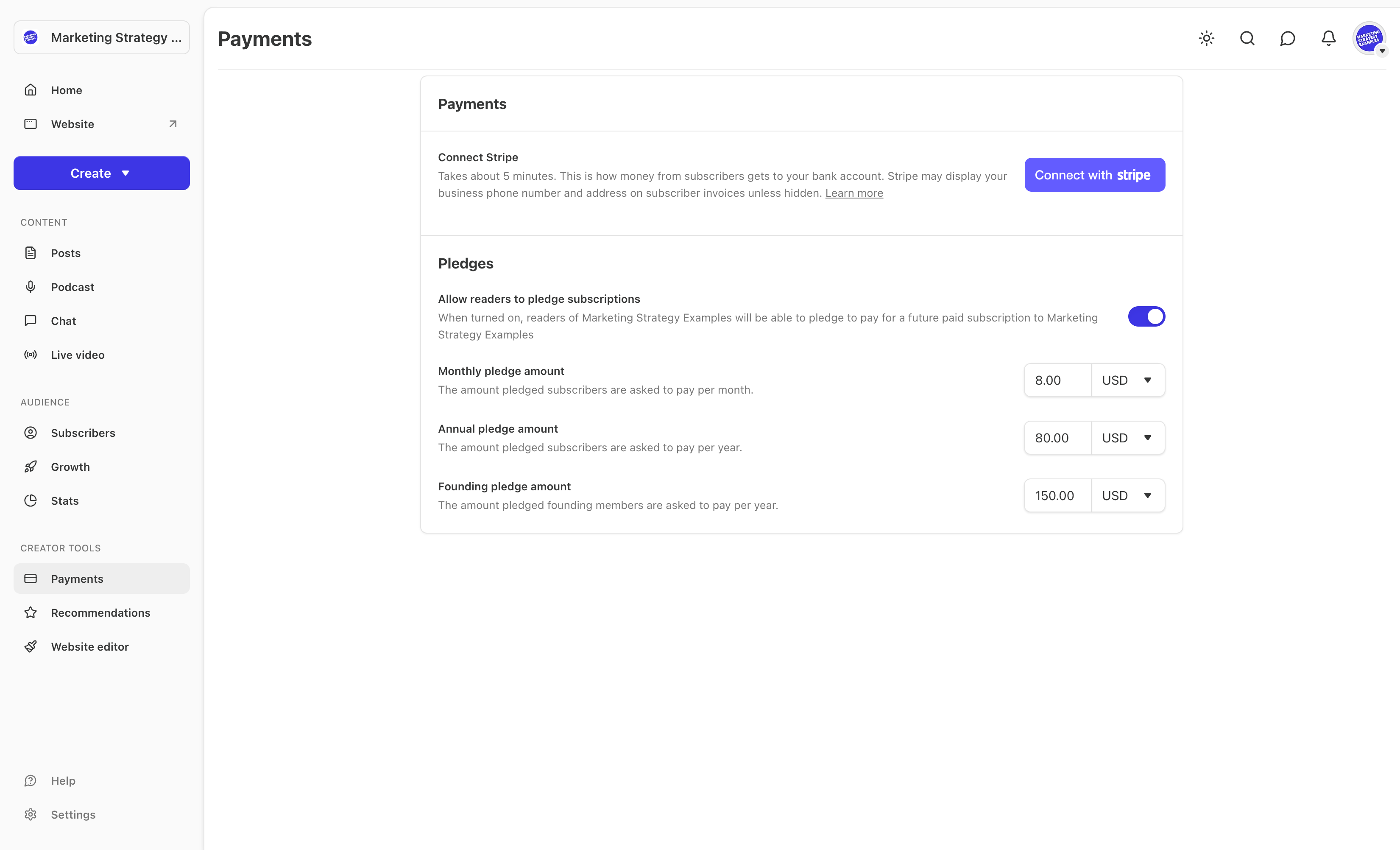Image resolution: width=1400 pixels, height=850 pixels.
Task: Open the Marketing Strategy publication switcher
Action: 102,37
